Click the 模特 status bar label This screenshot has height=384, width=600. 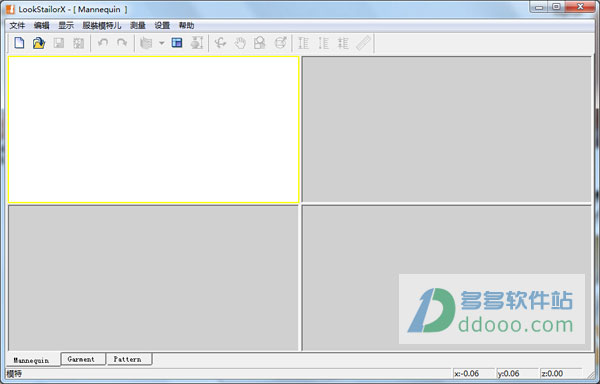click(15, 374)
